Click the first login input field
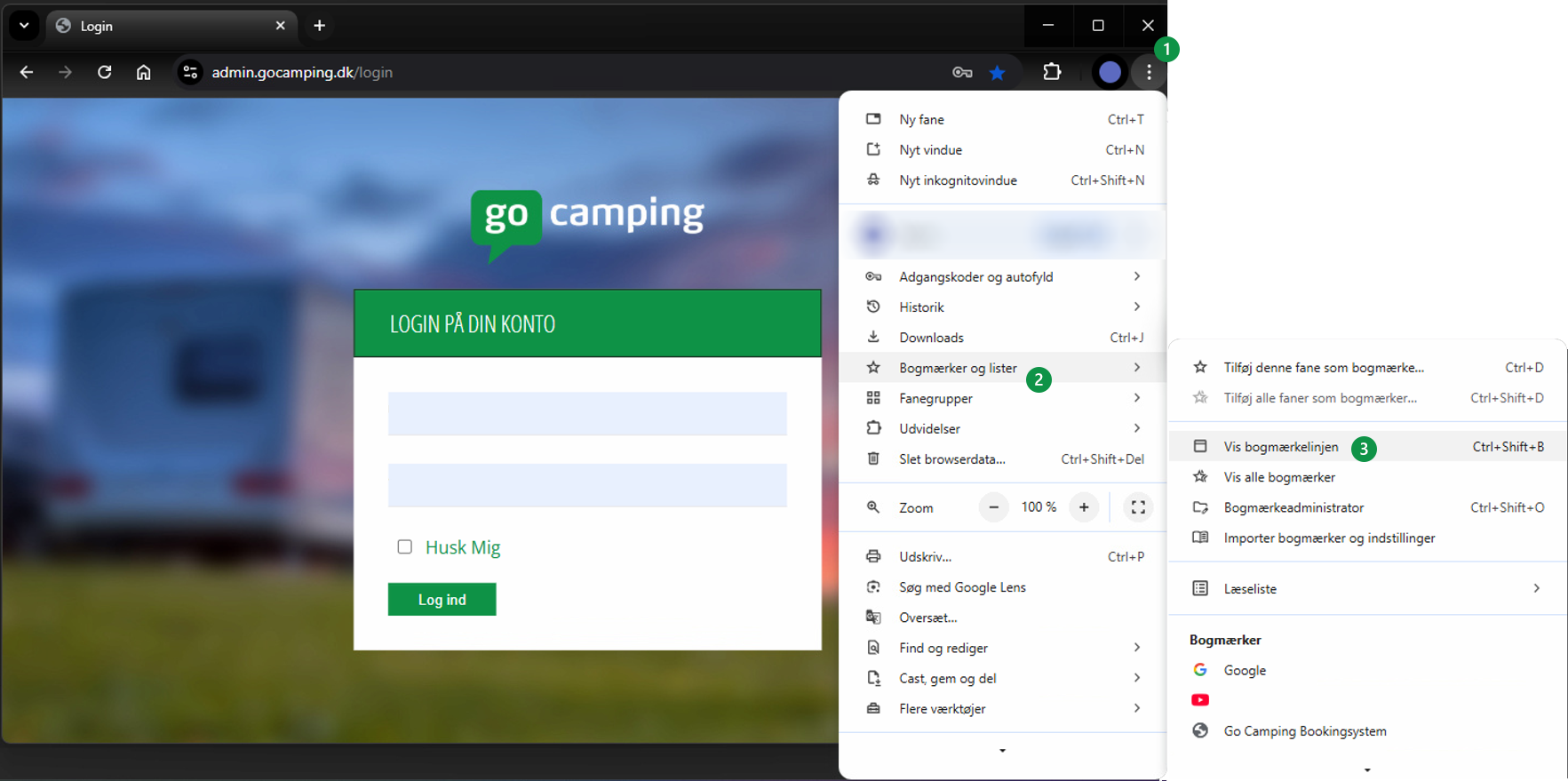This screenshot has height=781, width=1568. [x=587, y=414]
